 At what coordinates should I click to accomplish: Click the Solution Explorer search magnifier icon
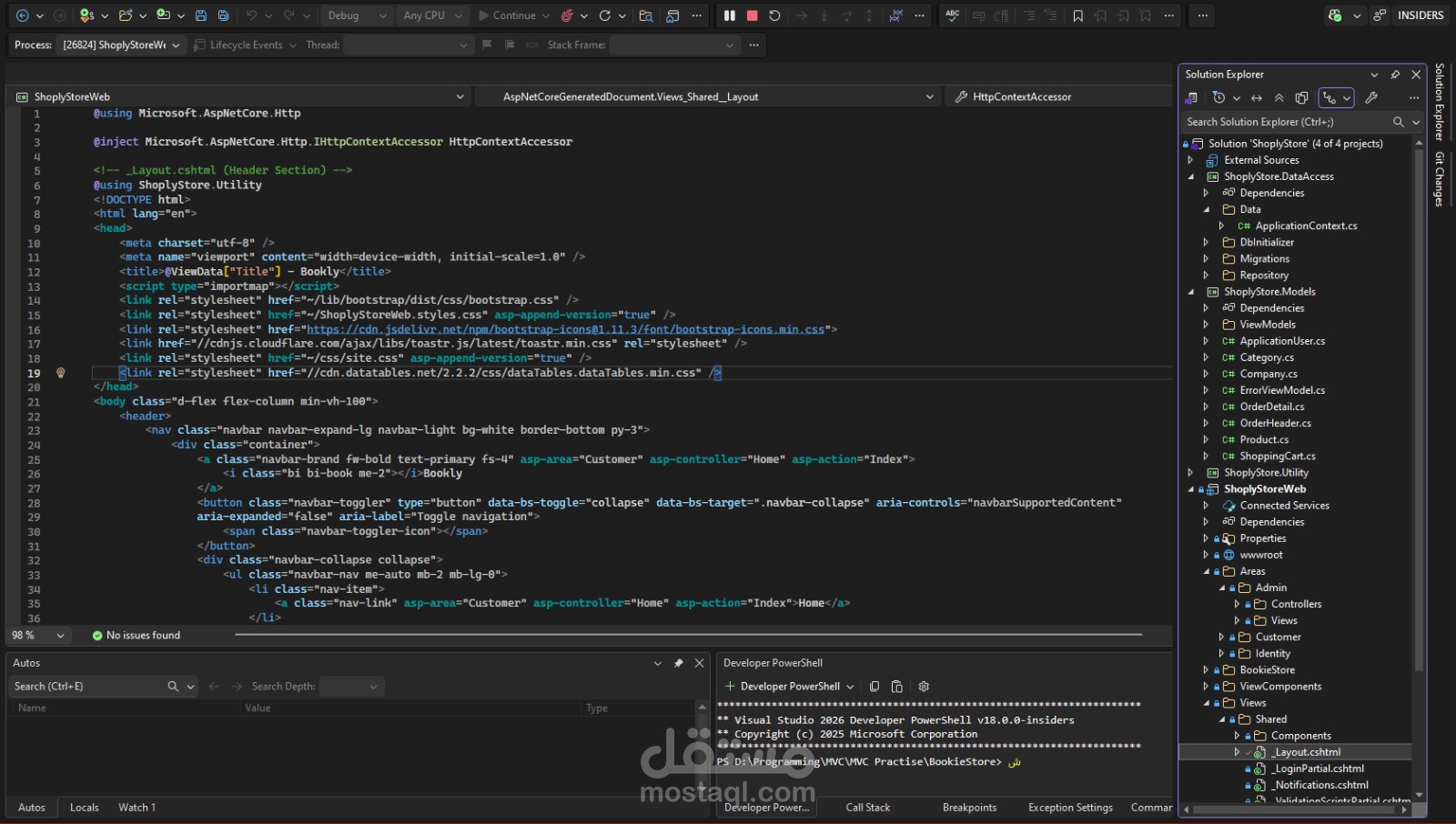coord(1399,122)
